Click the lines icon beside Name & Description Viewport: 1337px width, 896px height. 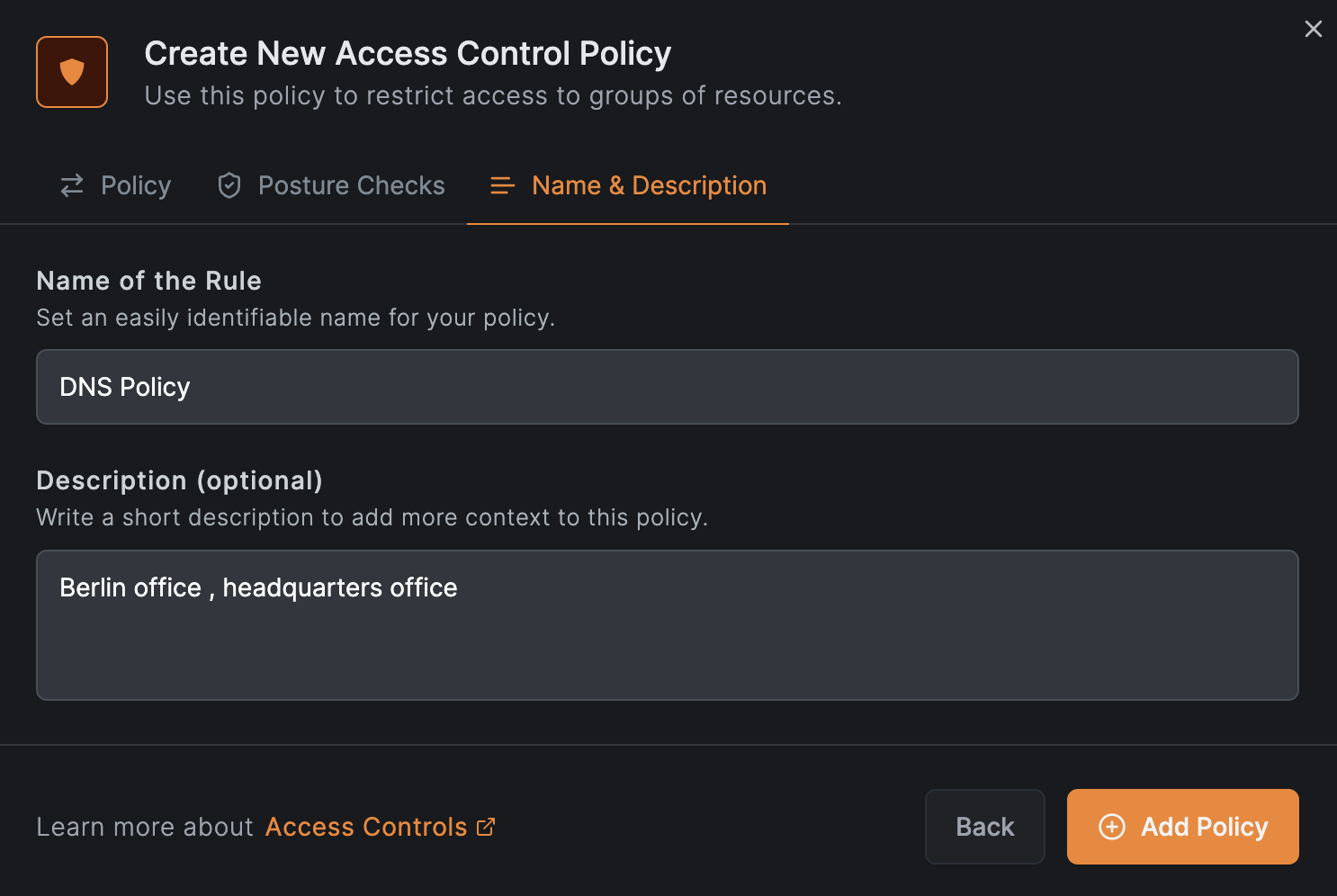(x=502, y=185)
